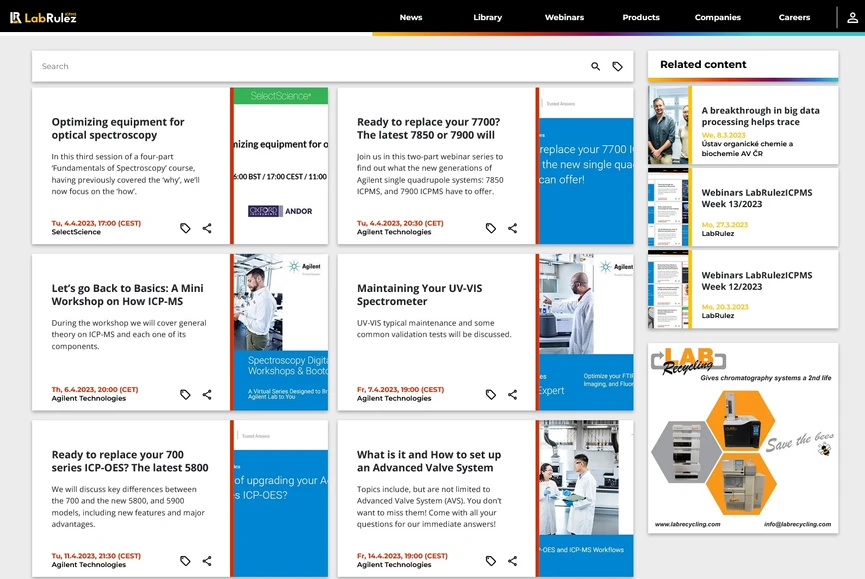Viewport: 865px width, 579px height.
Task: Open the Products menu item
Action: click(x=641, y=18)
